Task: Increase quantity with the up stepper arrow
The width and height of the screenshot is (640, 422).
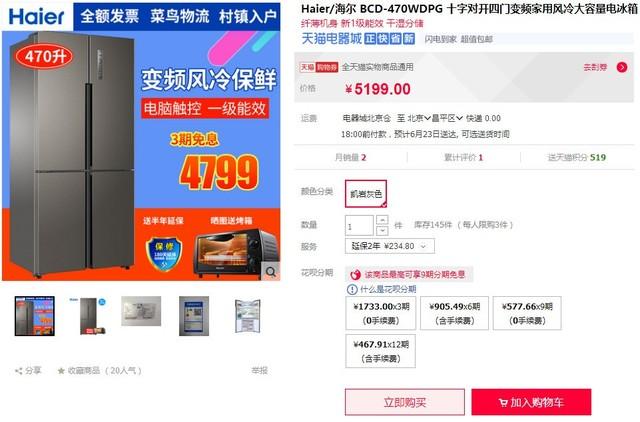Action: [x=382, y=220]
